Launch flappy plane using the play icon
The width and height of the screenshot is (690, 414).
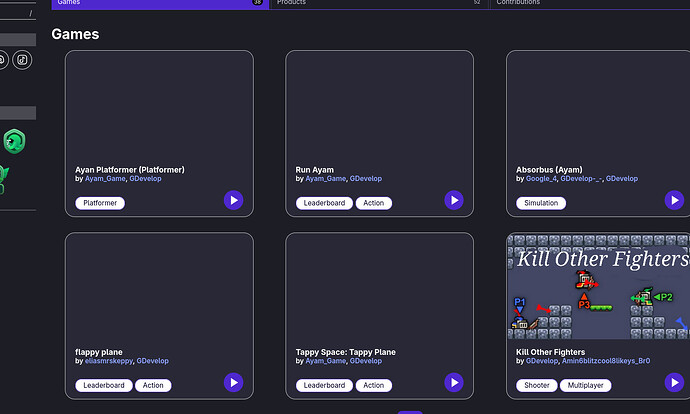233,382
